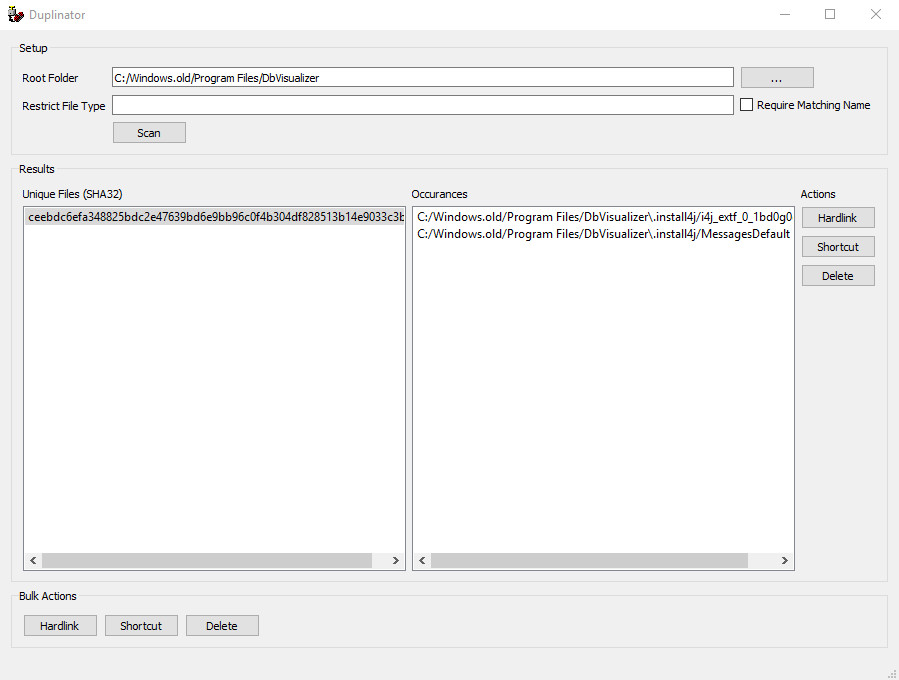Enable Require Matching Name checkbox

(x=746, y=105)
